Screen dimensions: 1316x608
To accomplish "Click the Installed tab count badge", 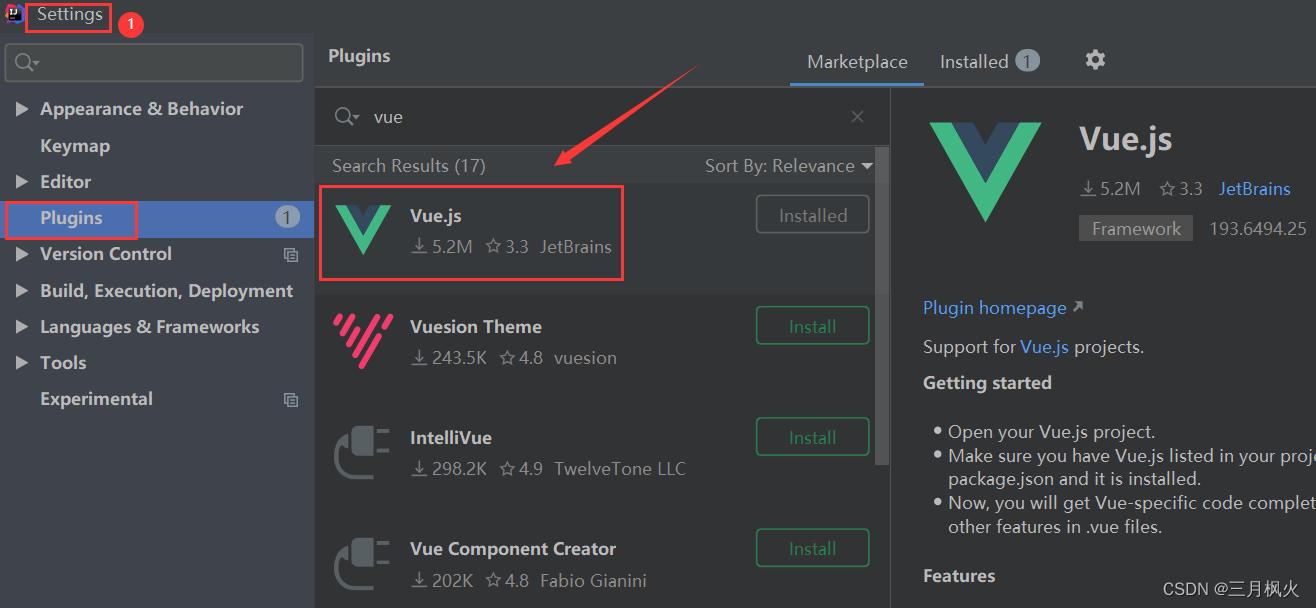I will [x=1027, y=62].
